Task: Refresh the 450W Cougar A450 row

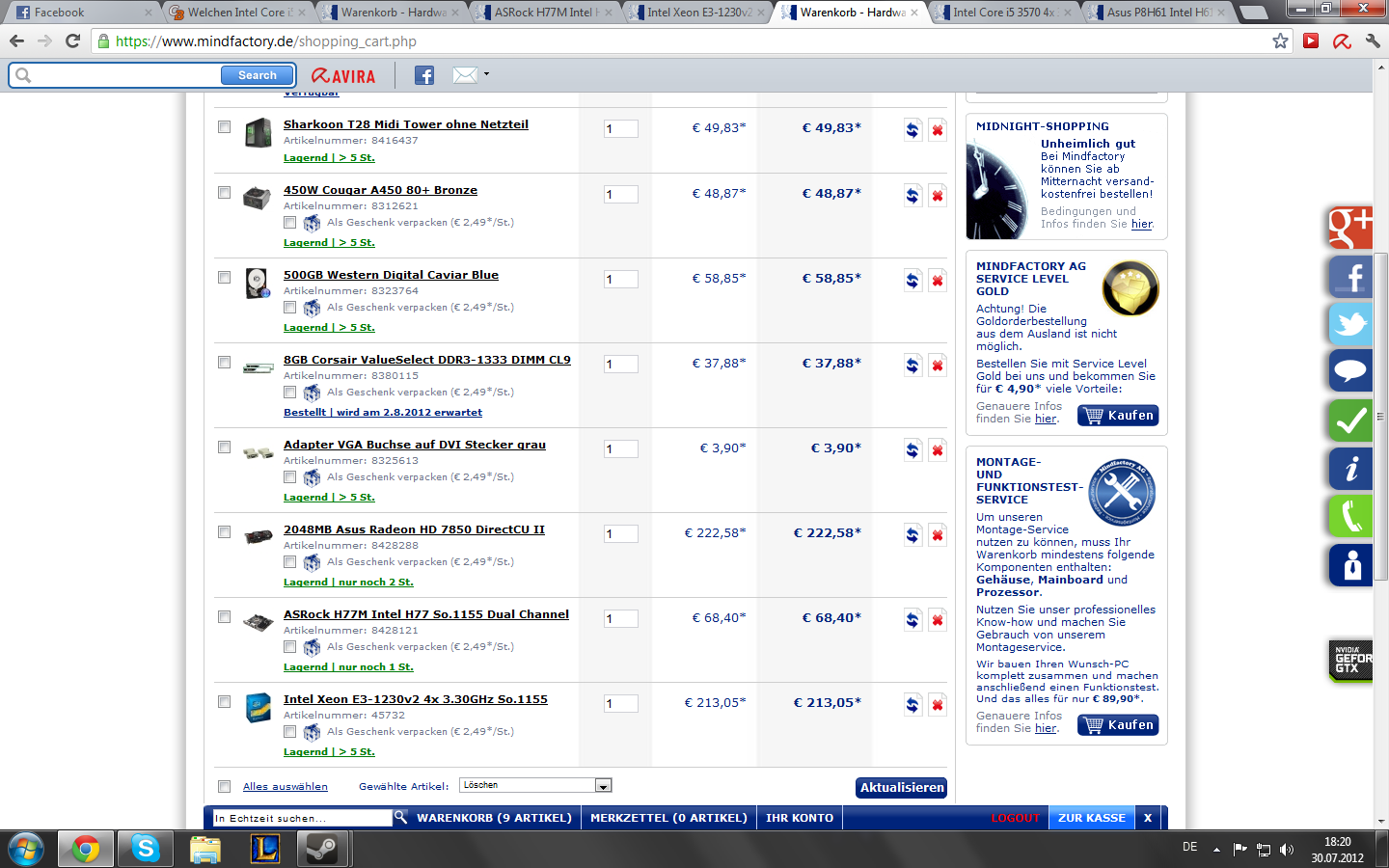Action: click(912, 196)
